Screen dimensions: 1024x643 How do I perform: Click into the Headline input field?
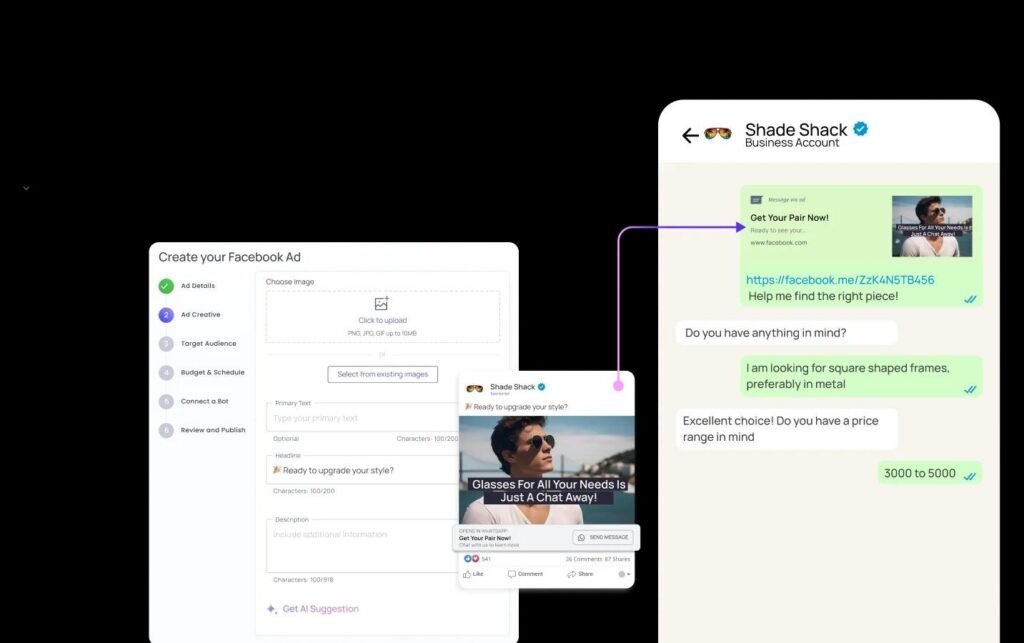coord(362,470)
